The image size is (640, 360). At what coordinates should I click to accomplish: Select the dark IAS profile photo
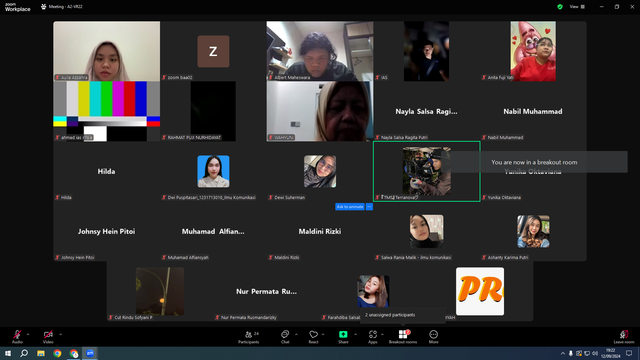(427, 51)
